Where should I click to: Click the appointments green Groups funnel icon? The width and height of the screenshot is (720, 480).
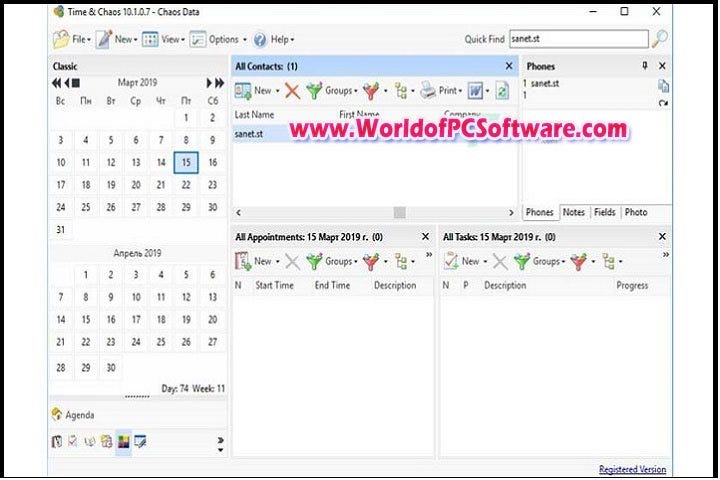coord(314,261)
